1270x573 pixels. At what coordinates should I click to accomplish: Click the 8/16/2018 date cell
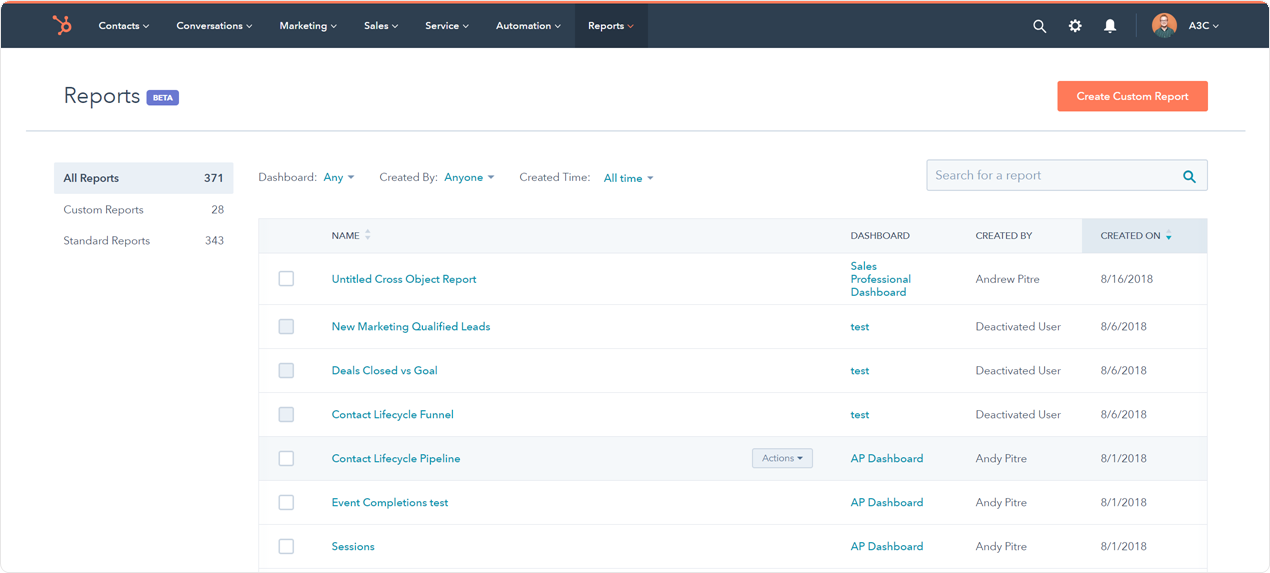(1127, 279)
